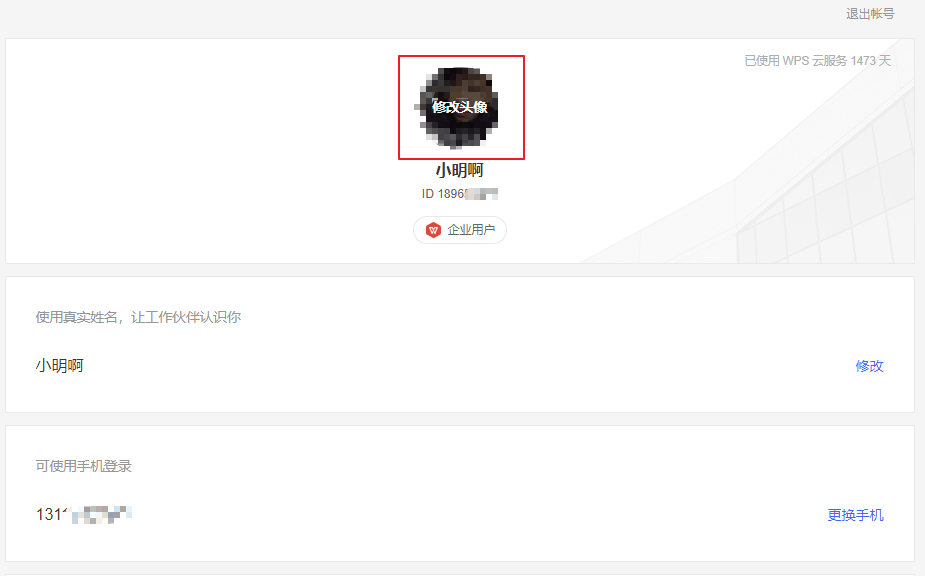Click the 更换手机 link
The width and height of the screenshot is (925, 576).
pyautogui.click(x=855, y=515)
